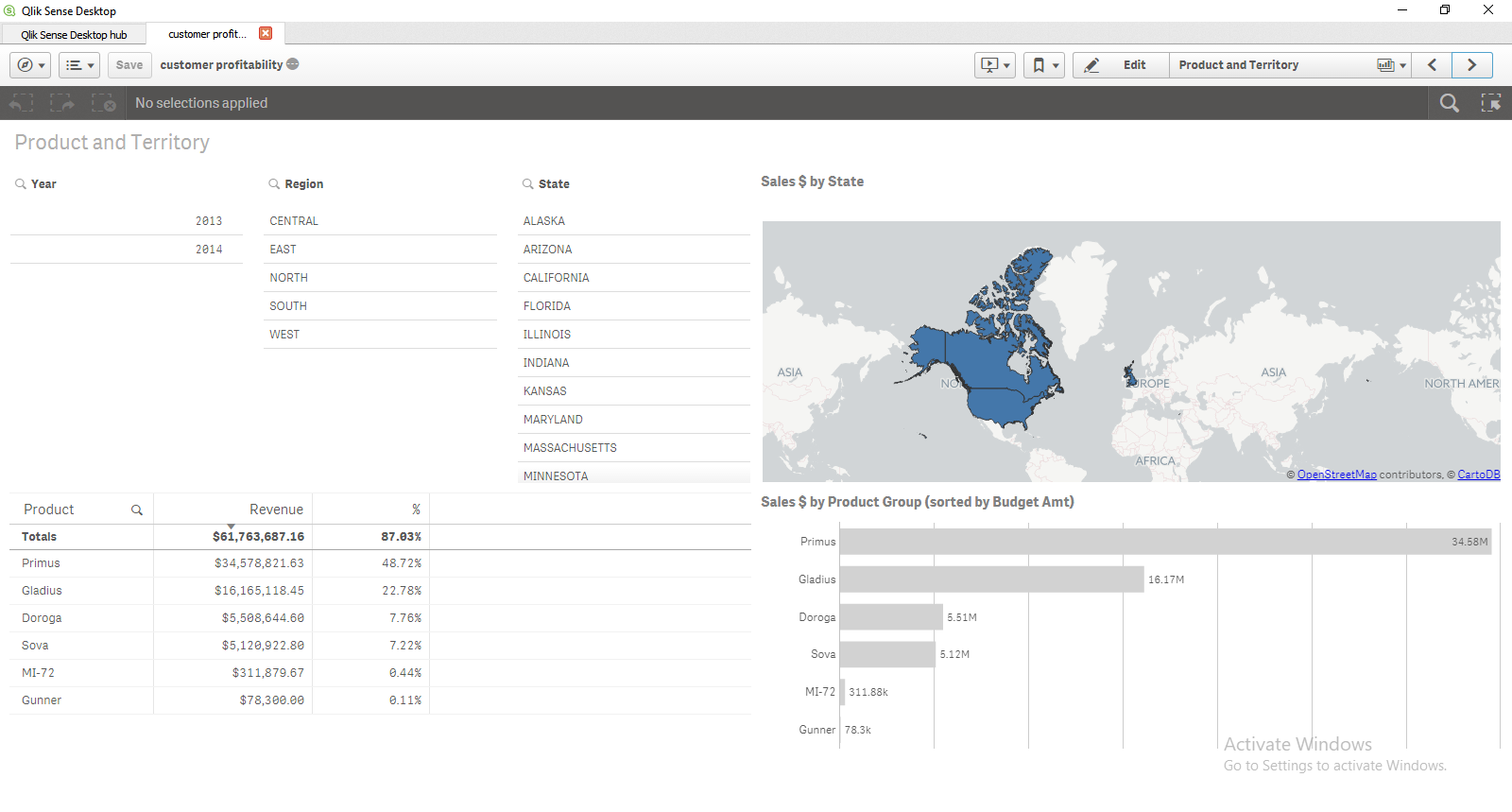Search within the Year filter pane
Screen dimensions: 1512x812
(21, 184)
